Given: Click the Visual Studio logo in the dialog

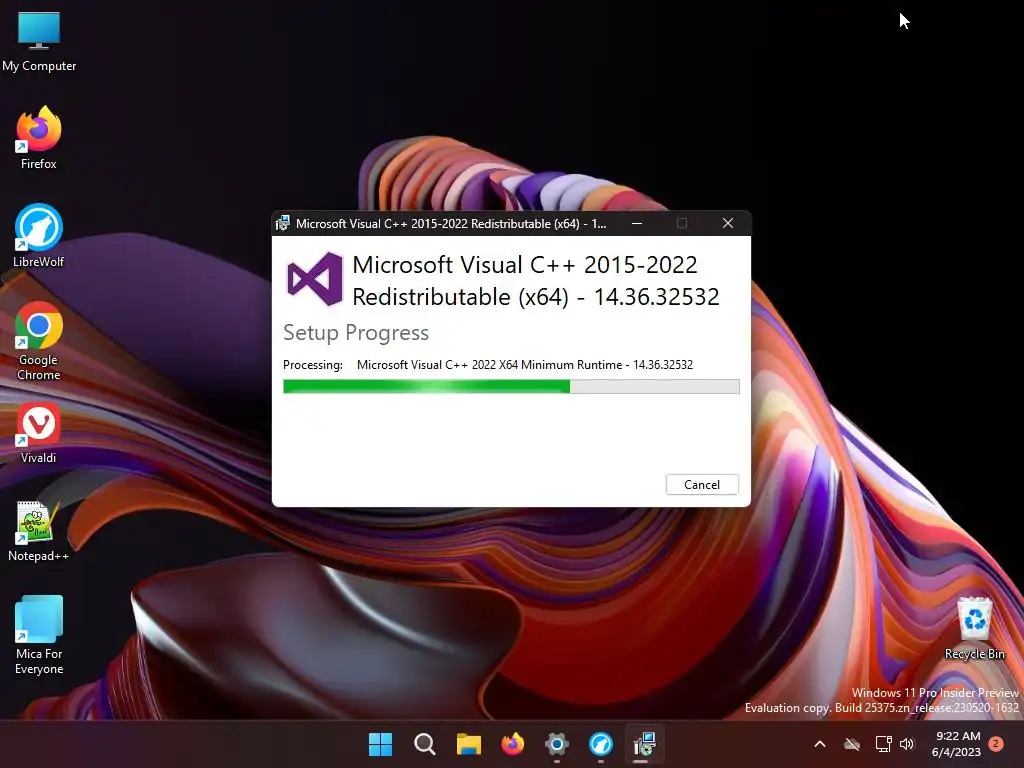Looking at the screenshot, I should click(x=315, y=280).
